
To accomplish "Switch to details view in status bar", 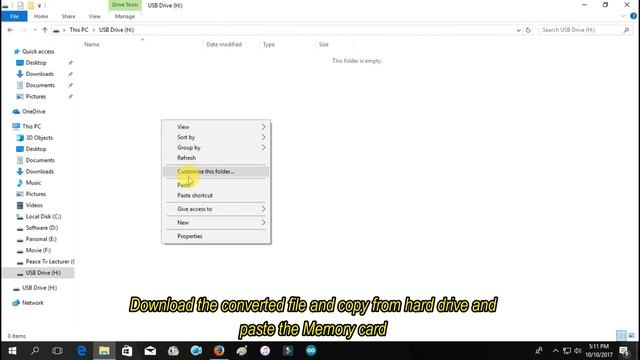I will (621, 336).
